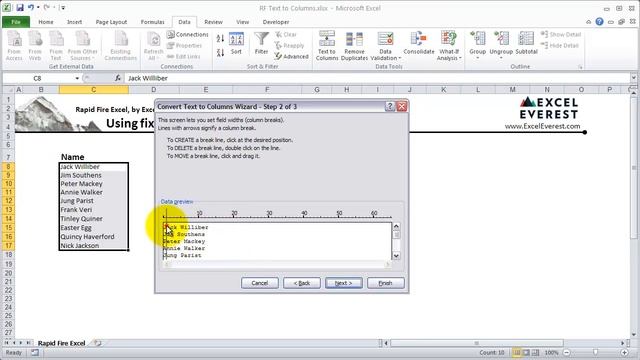640x360 pixels.
Task: Click the Connections button
Action: (x=187, y=35)
